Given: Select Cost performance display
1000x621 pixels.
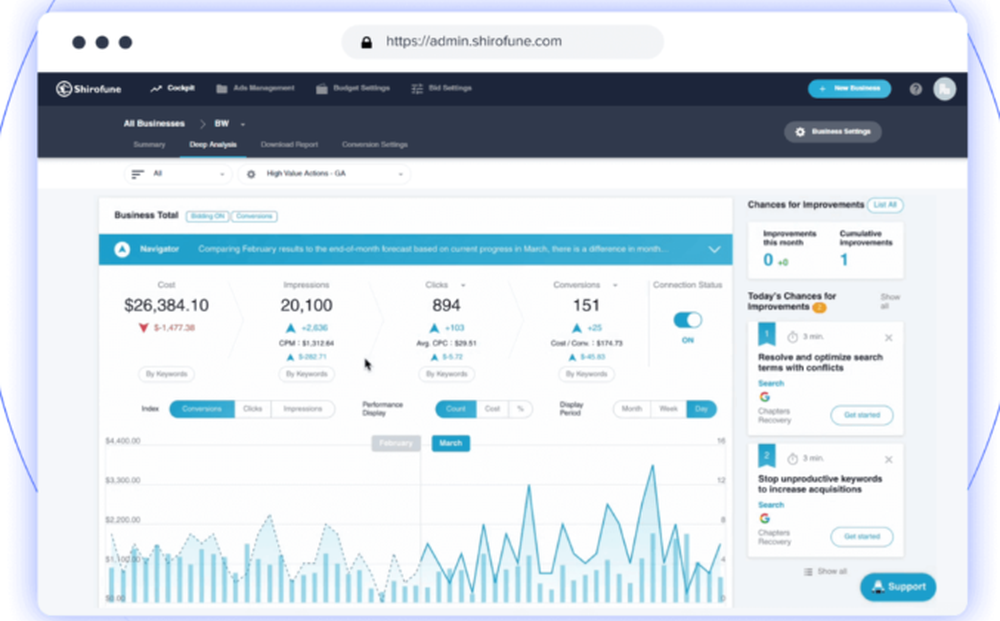Looking at the screenshot, I should [492, 409].
